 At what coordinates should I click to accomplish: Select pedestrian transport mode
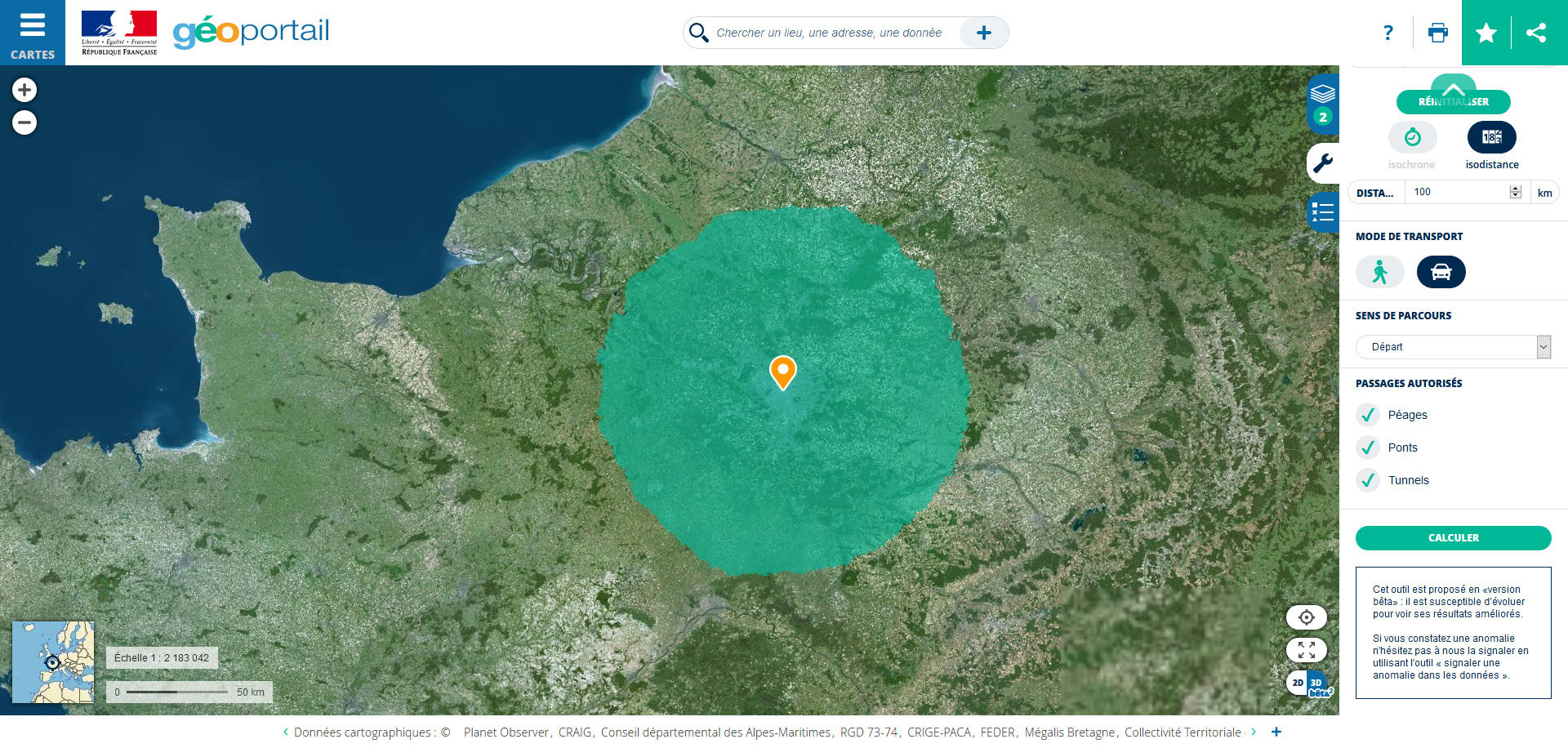pyautogui.click(x=1380, y=272)
